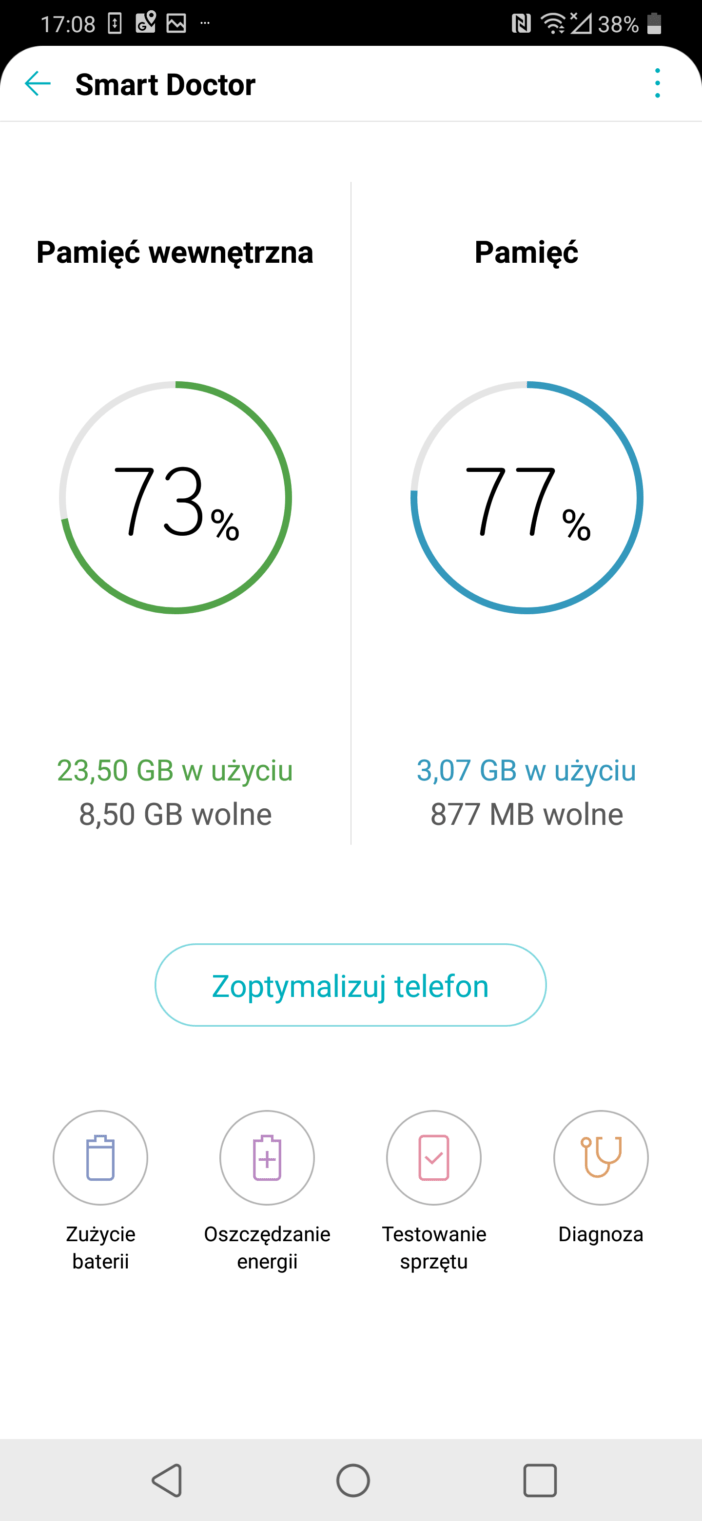702x1521 pixels.
Task: Open the three-dot overflow menu
Action: [x=657, y=84]
